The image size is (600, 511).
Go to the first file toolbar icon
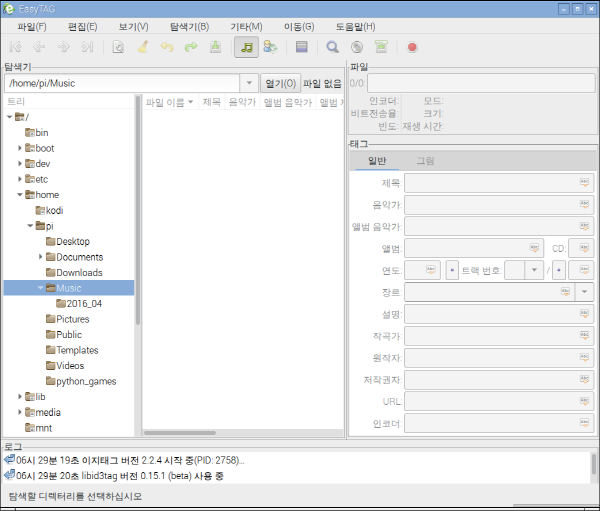[15, 47]
